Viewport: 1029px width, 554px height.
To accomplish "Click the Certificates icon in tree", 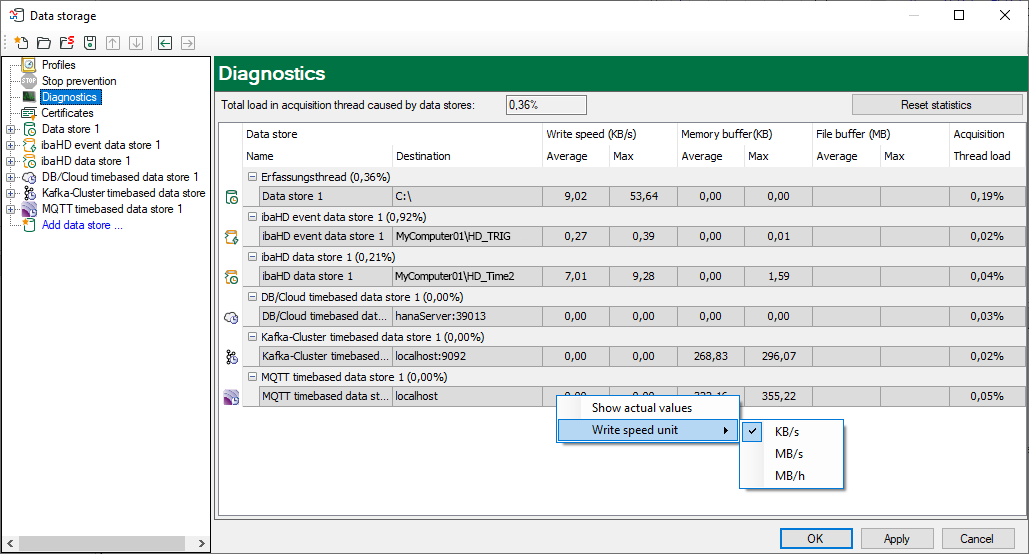I will (29, 113).
